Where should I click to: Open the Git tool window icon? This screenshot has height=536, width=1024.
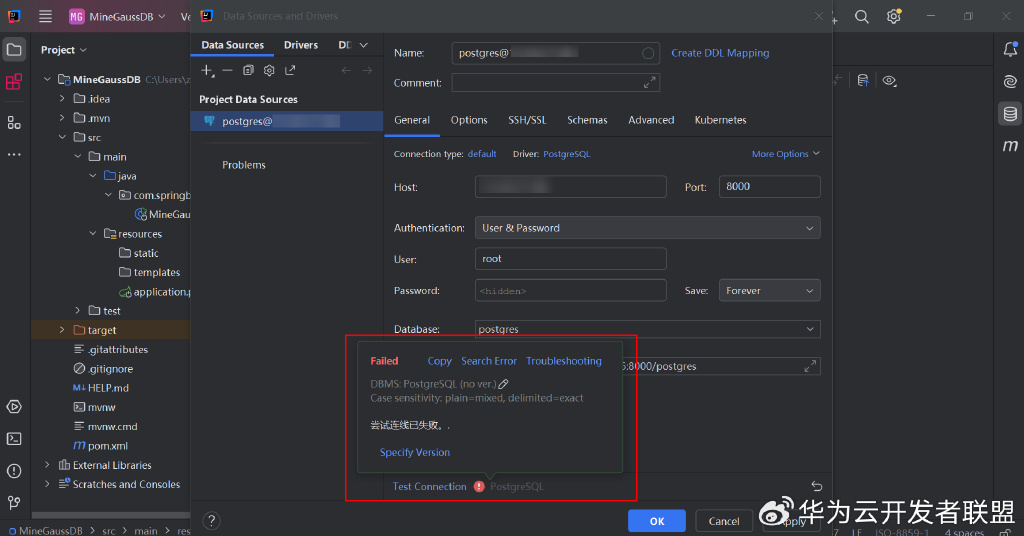(x=14, y=502)
